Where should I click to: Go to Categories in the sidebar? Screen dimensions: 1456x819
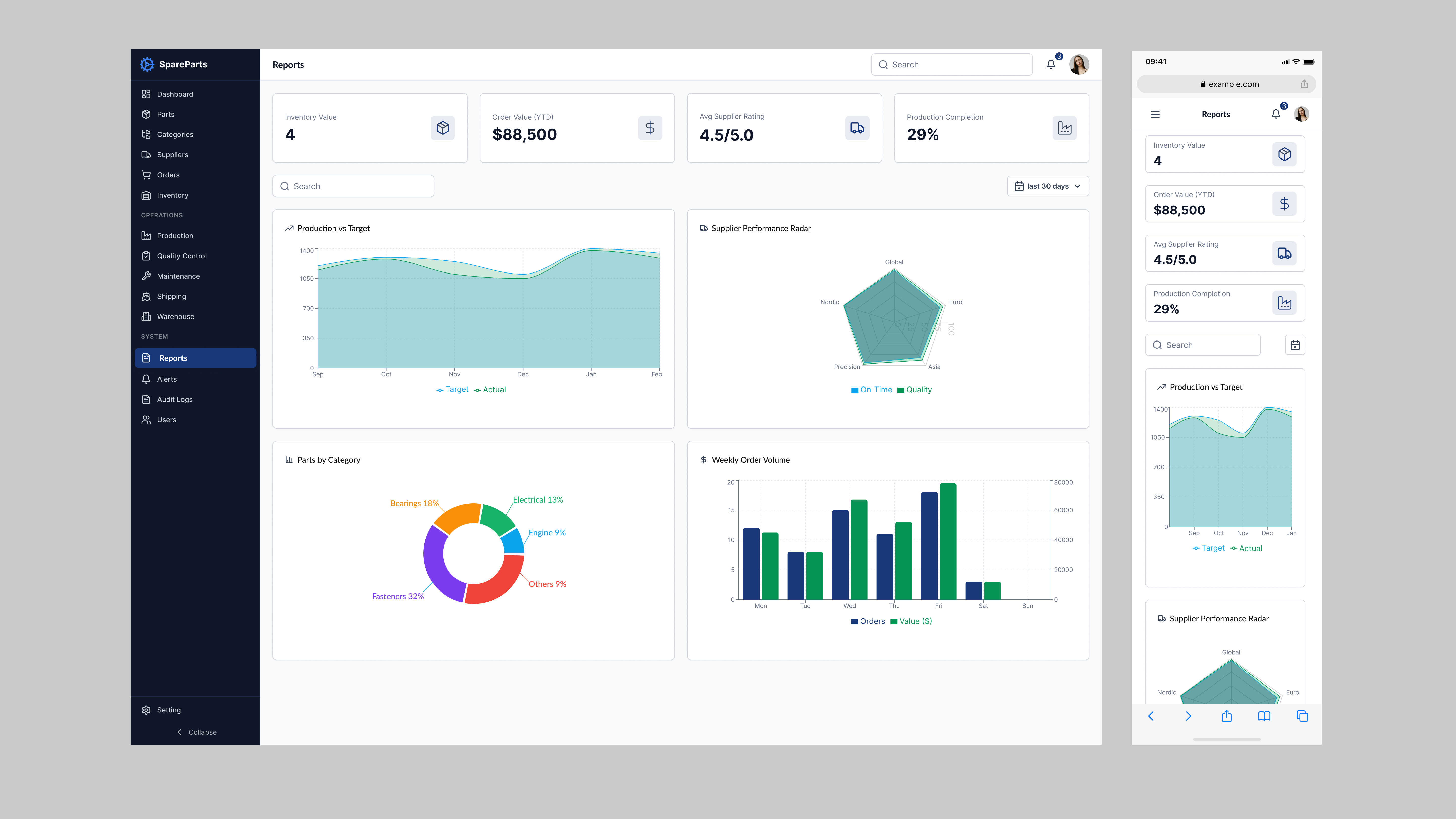coord(196,134)
